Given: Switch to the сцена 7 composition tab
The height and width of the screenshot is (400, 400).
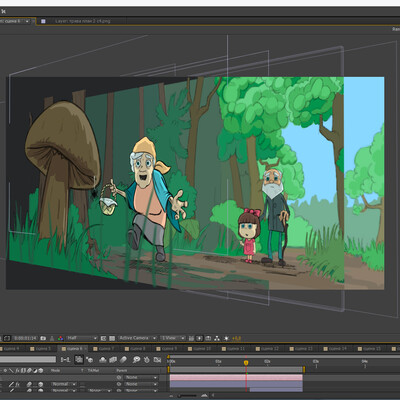Looking at the screenshot, I should [x=104, y=349].
